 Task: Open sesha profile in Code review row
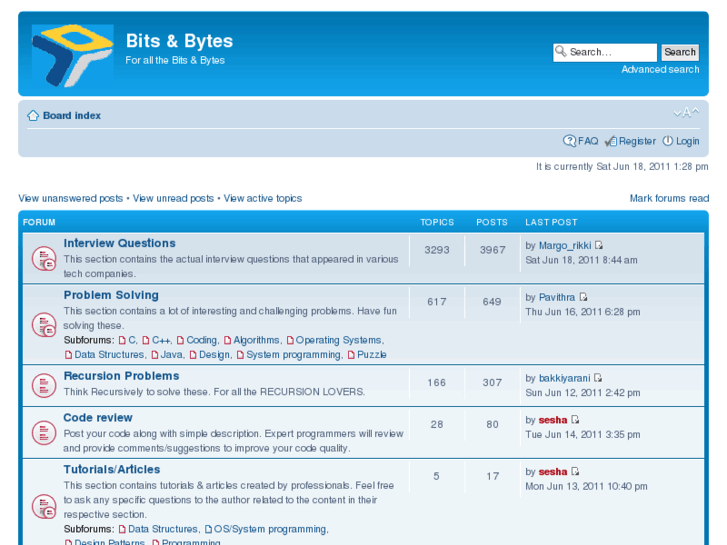553,420
